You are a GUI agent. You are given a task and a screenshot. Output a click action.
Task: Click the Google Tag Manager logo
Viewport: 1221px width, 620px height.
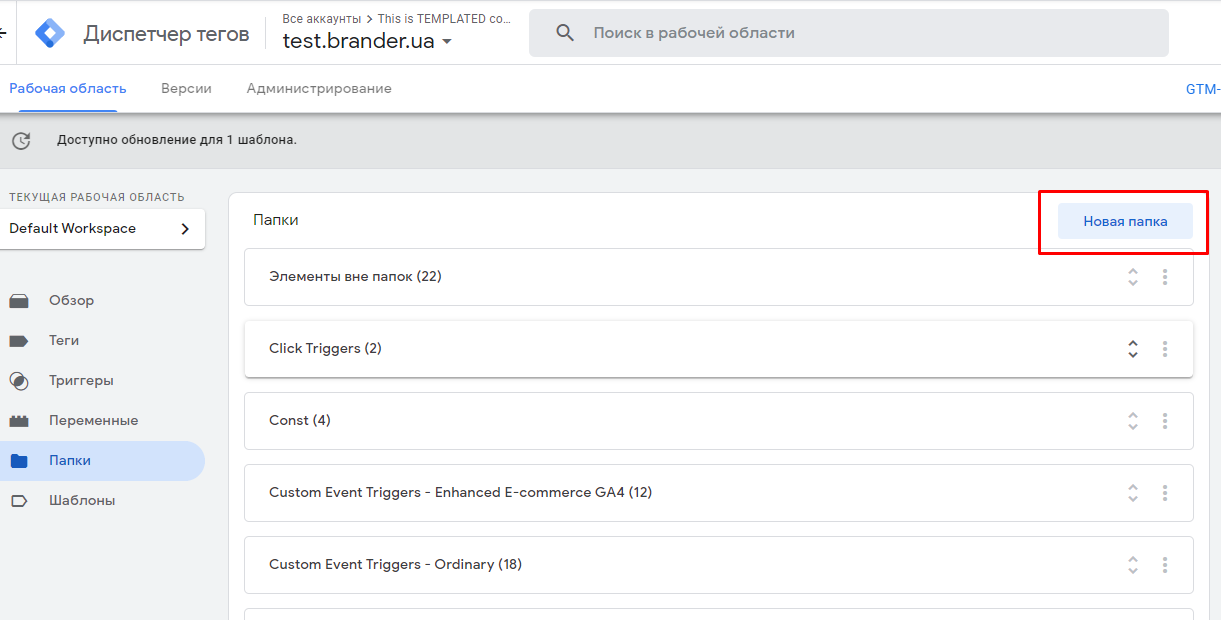click(49, 33)
